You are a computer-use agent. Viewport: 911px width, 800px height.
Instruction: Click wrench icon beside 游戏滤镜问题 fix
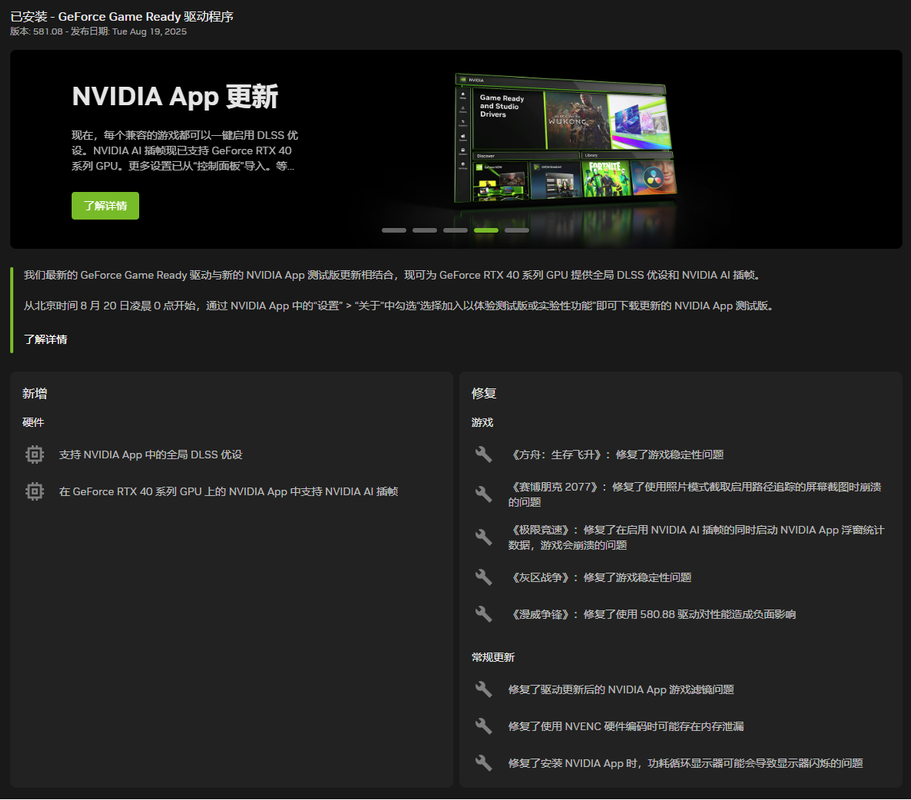483,689
